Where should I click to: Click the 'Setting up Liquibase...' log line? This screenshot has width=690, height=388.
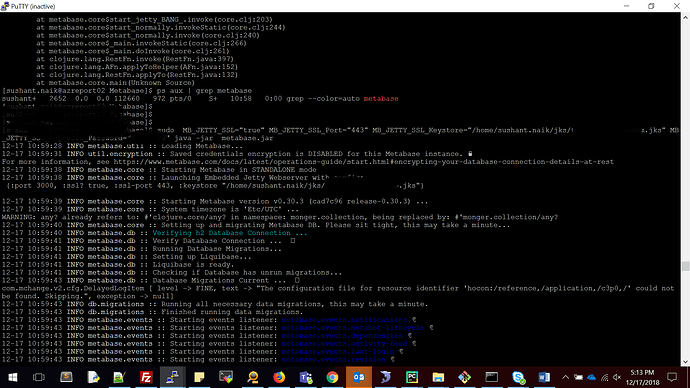tap(126, 256)
